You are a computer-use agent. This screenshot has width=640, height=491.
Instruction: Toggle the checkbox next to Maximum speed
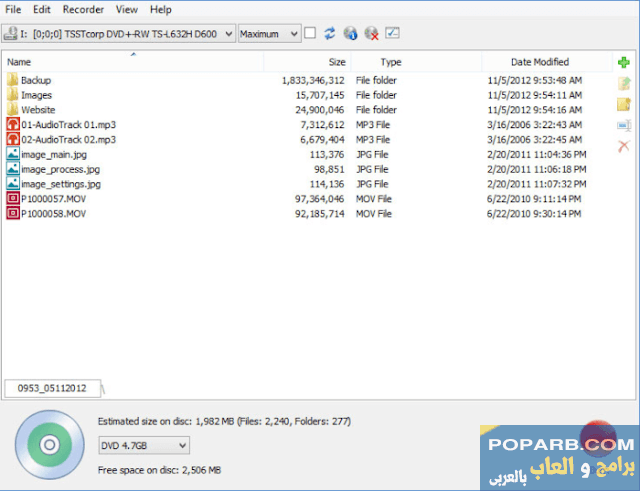310,33
